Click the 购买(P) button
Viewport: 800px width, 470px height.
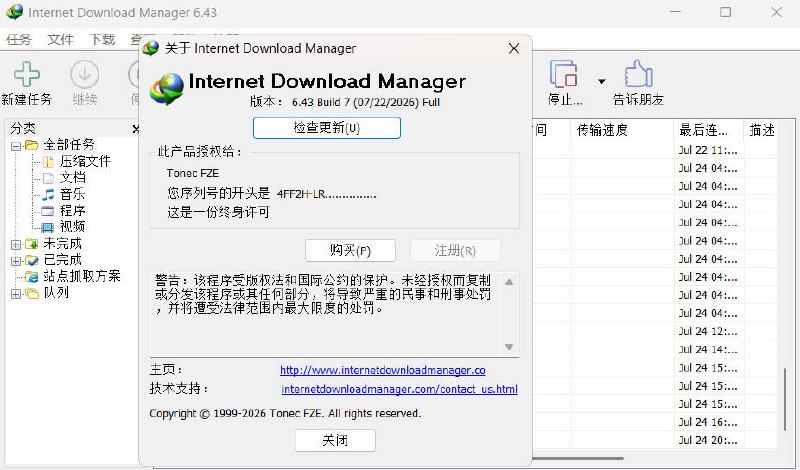pyautogui.click(x=350, y=251)
